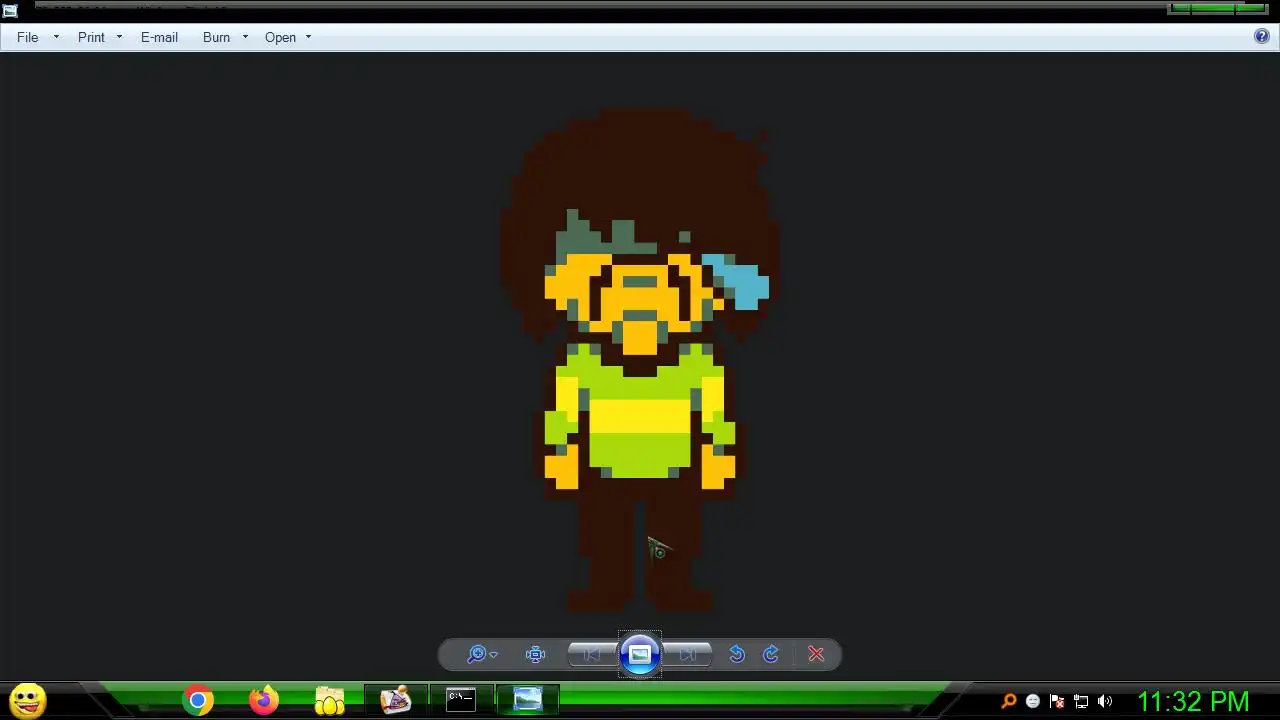
Task: Click the Photo Viewer title bar icon
Action: pos(10,11)
